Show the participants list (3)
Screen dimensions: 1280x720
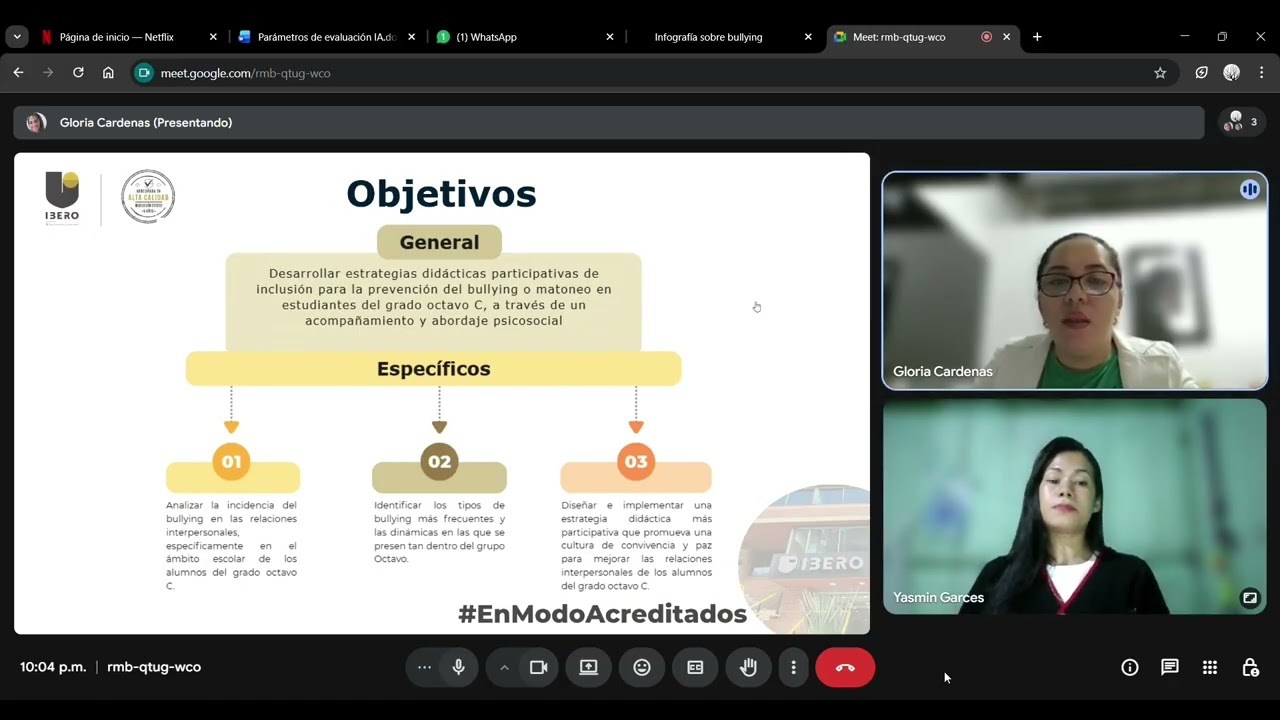coord(1242,122)
